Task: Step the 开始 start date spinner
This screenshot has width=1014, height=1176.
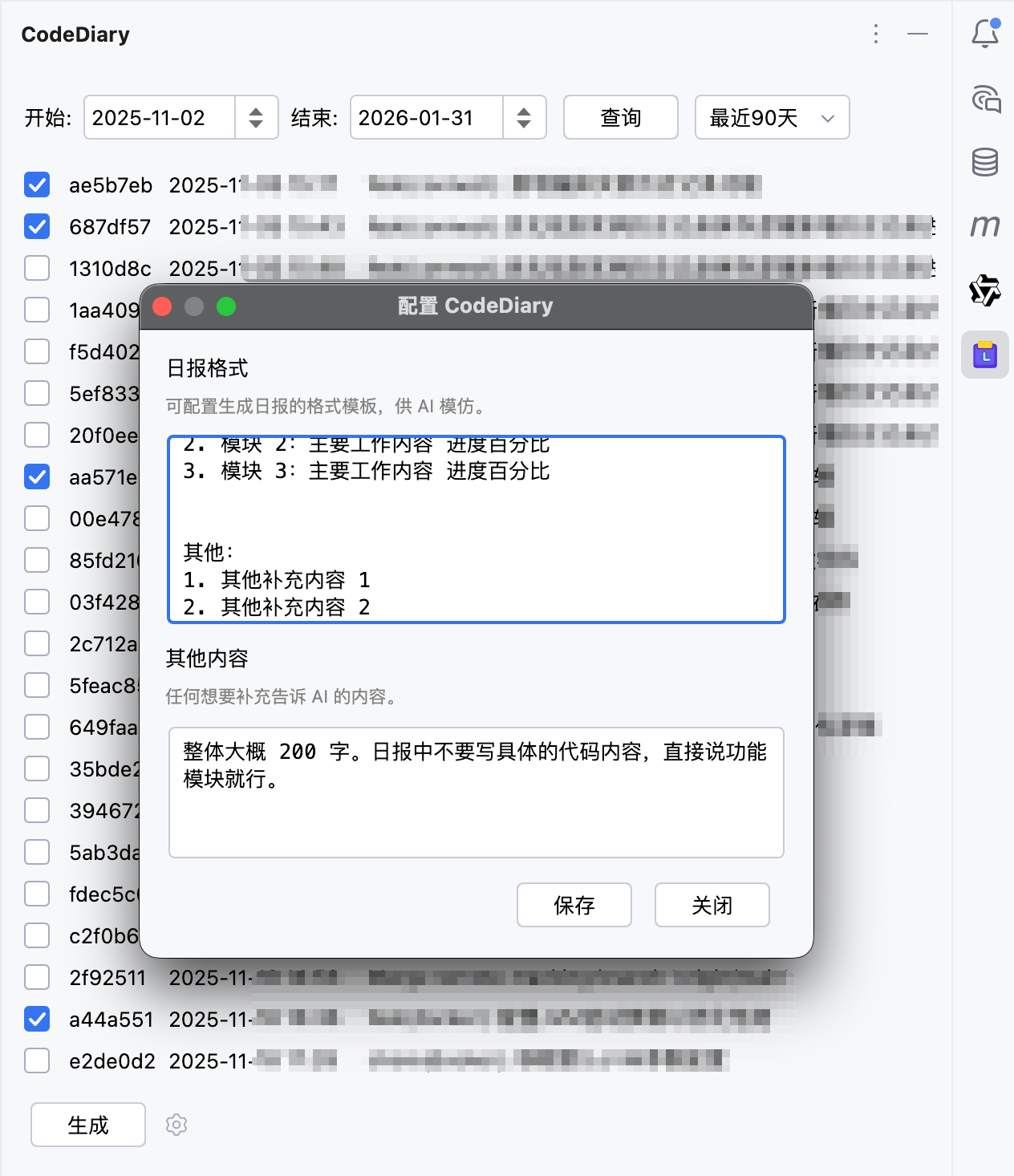Action: [x=256, y=117]
